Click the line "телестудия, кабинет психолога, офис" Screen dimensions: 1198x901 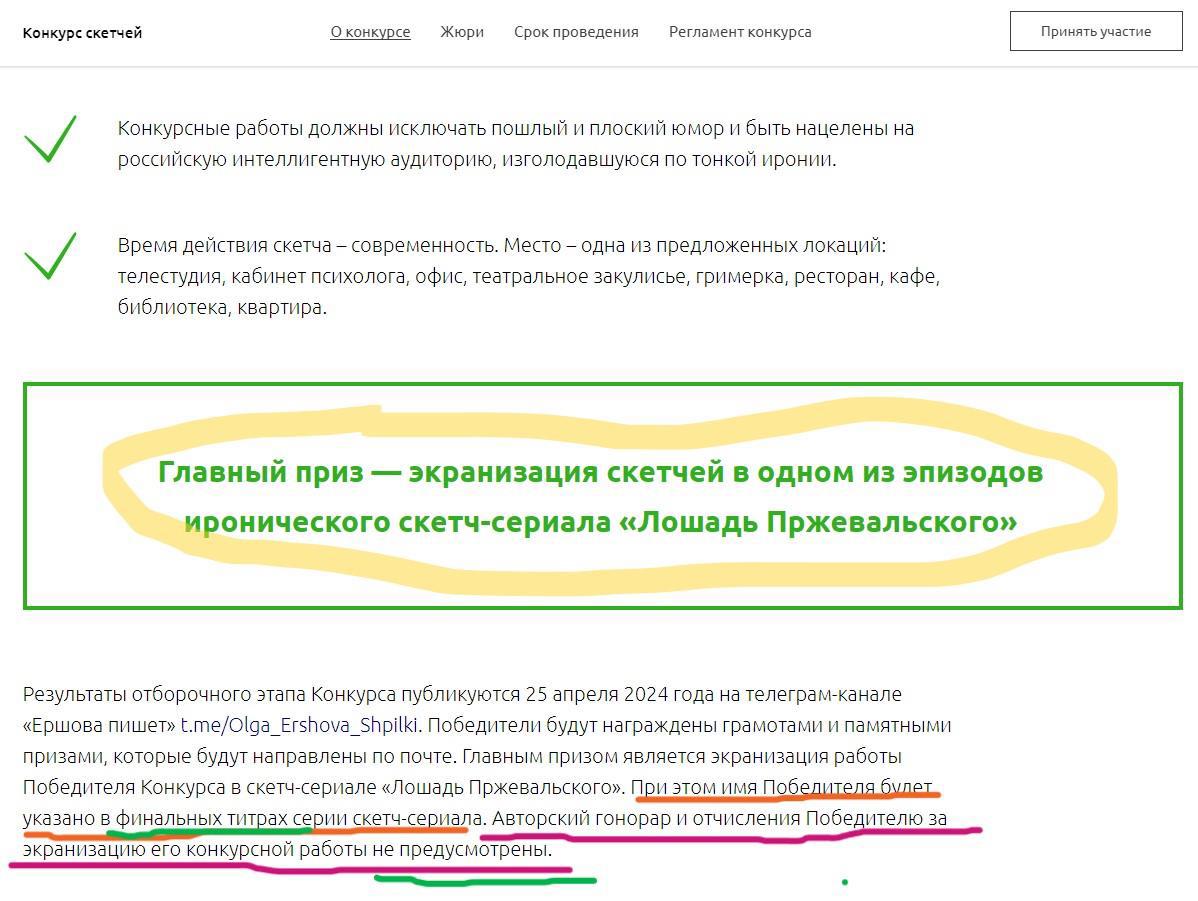coord(529,277)
